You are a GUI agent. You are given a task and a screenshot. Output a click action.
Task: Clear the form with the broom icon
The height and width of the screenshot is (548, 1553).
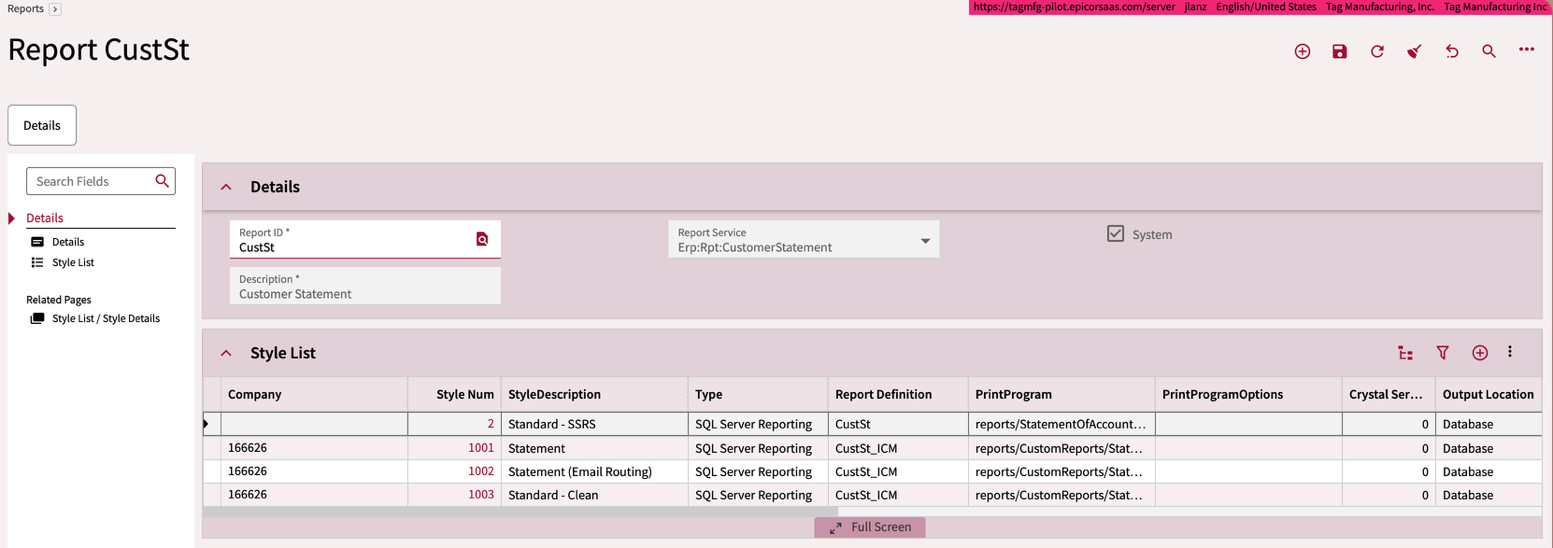[x=1414, y=51]
